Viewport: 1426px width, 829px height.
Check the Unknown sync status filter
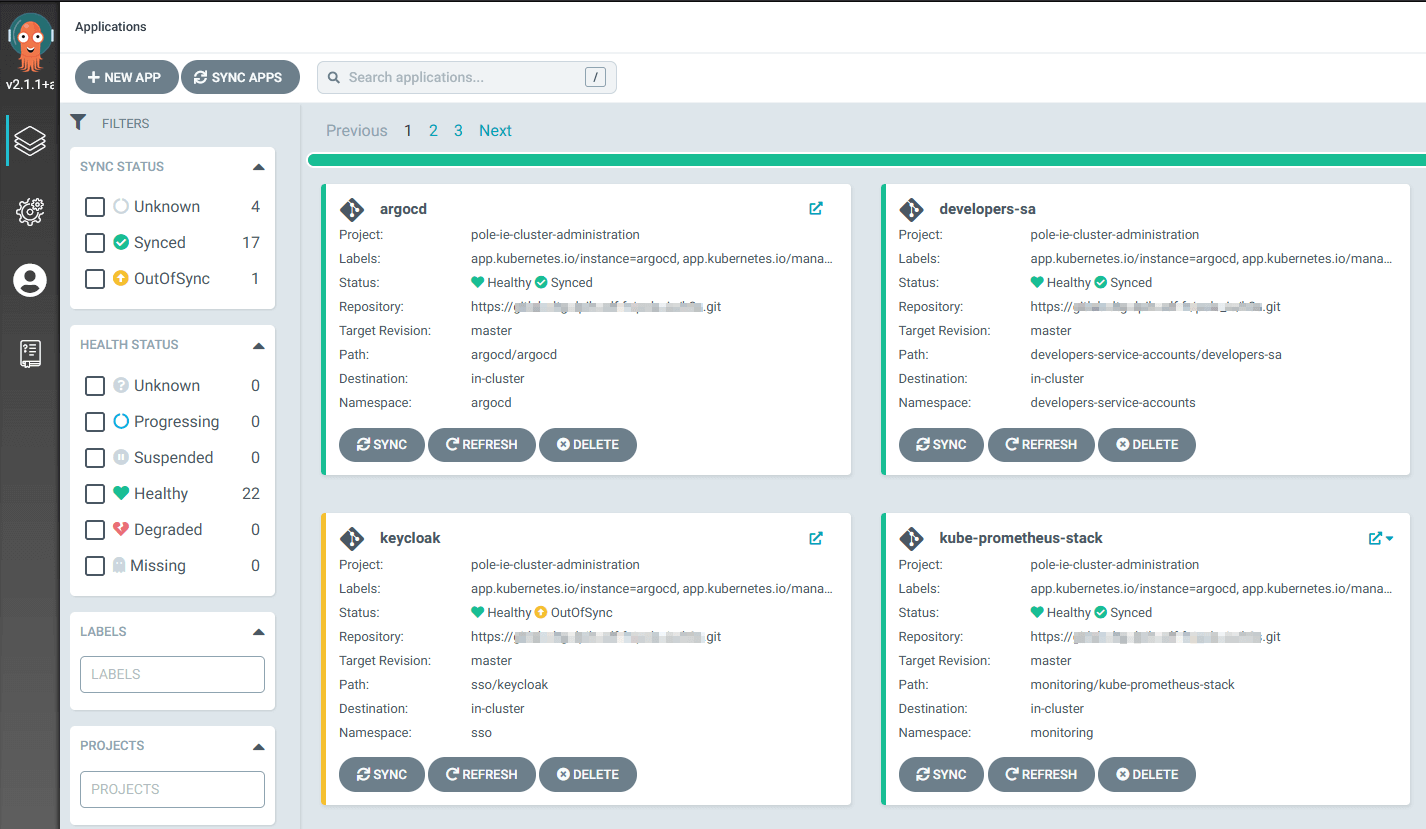(95, 207)
